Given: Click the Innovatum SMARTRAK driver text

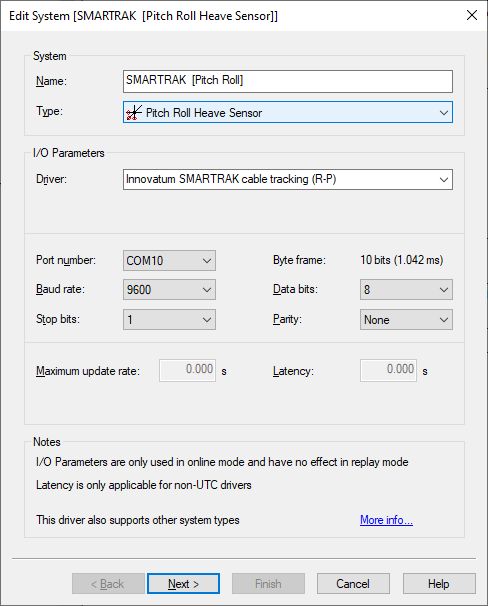Looking at the screenshot, I should (x=231, y=179).
